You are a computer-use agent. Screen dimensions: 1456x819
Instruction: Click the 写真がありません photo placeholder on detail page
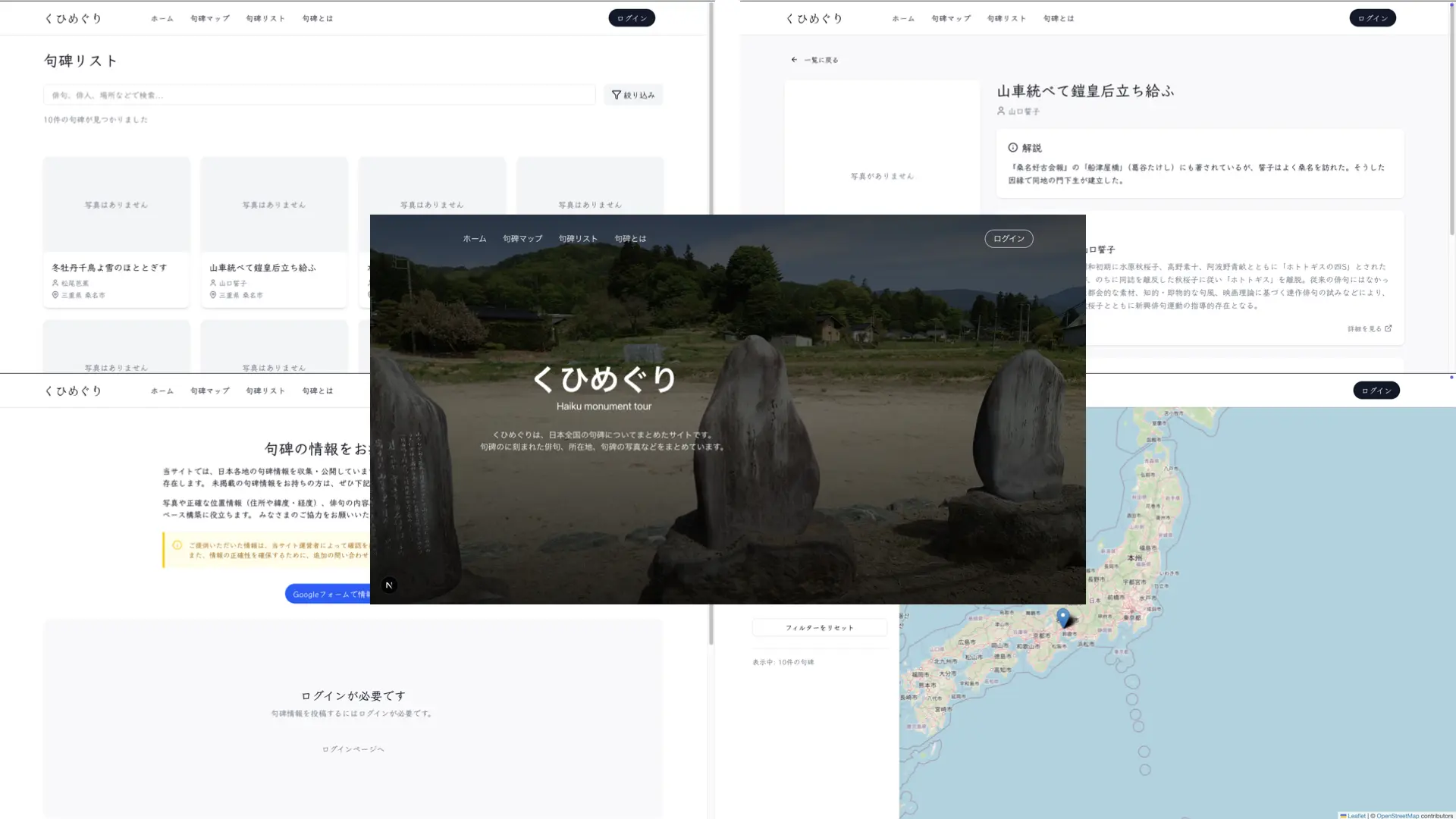tap(882, 176)
